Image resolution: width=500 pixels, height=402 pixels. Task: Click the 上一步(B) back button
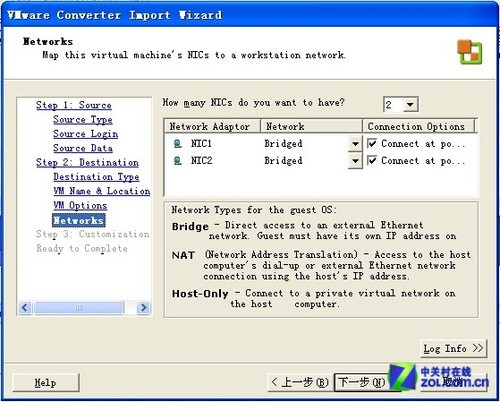(x=300, y=382)
